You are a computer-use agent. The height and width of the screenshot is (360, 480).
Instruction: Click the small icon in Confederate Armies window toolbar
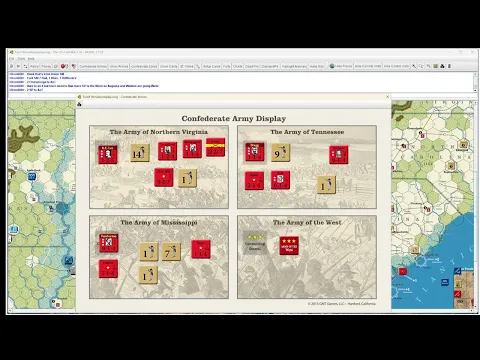click(79, 104)
